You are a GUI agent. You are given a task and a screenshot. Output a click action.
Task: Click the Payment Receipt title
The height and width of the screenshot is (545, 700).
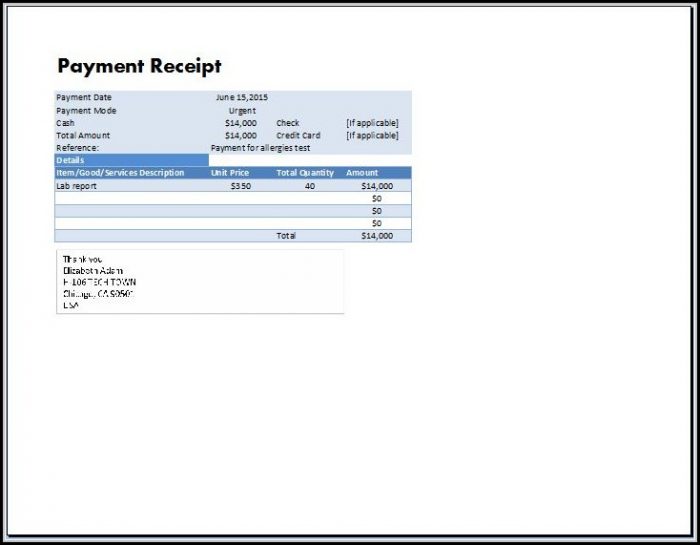point(139,66)
